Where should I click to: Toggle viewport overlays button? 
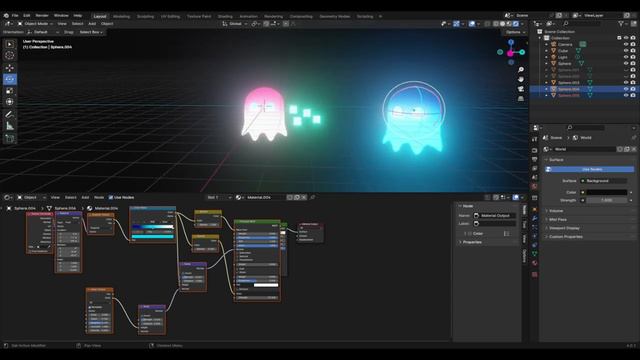(x=472, y=24)
